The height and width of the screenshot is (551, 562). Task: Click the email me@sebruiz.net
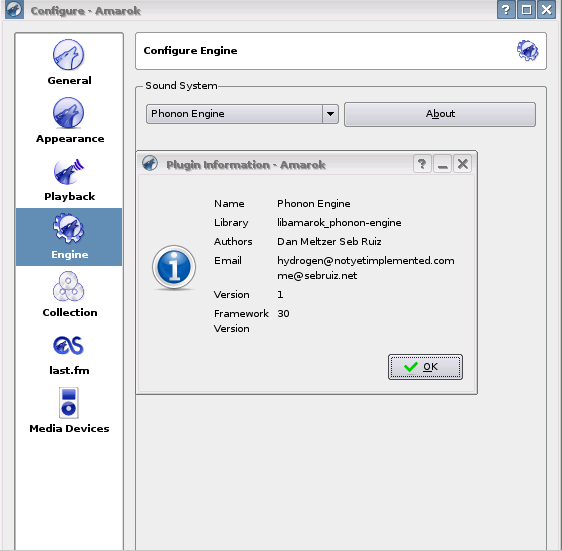317,276
